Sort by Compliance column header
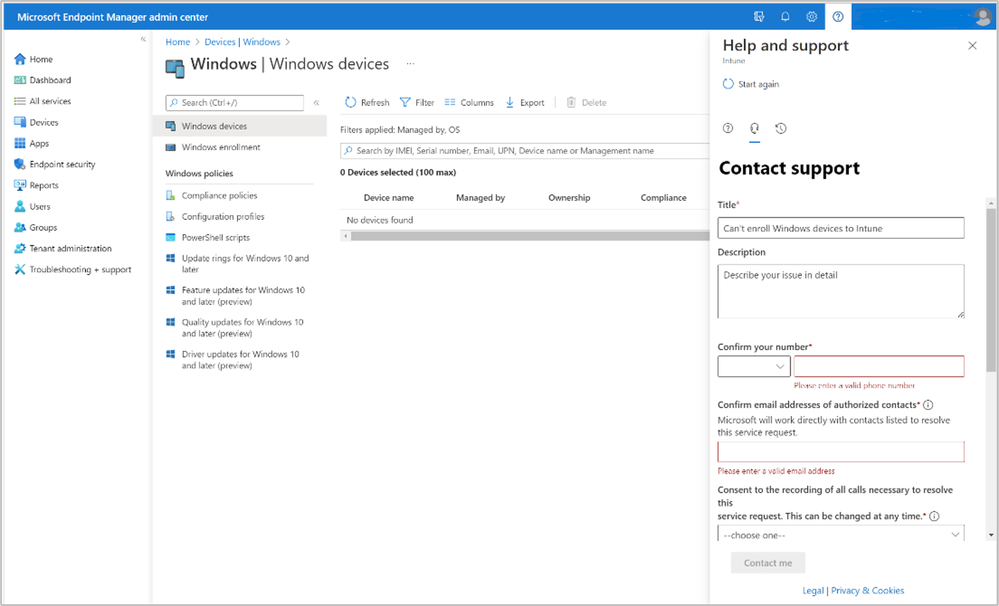 coord(663,198)
